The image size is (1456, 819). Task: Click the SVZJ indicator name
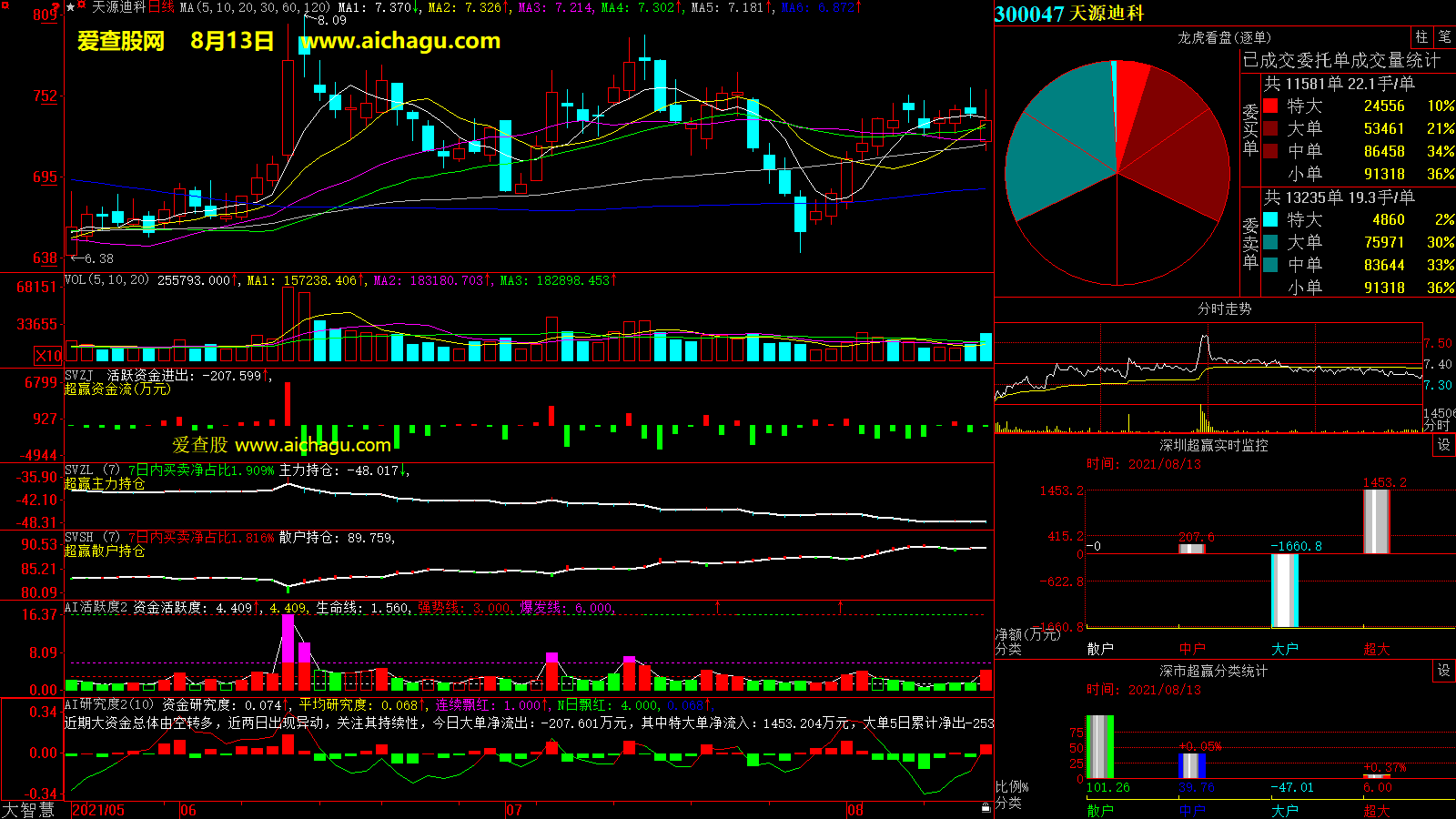79,375
